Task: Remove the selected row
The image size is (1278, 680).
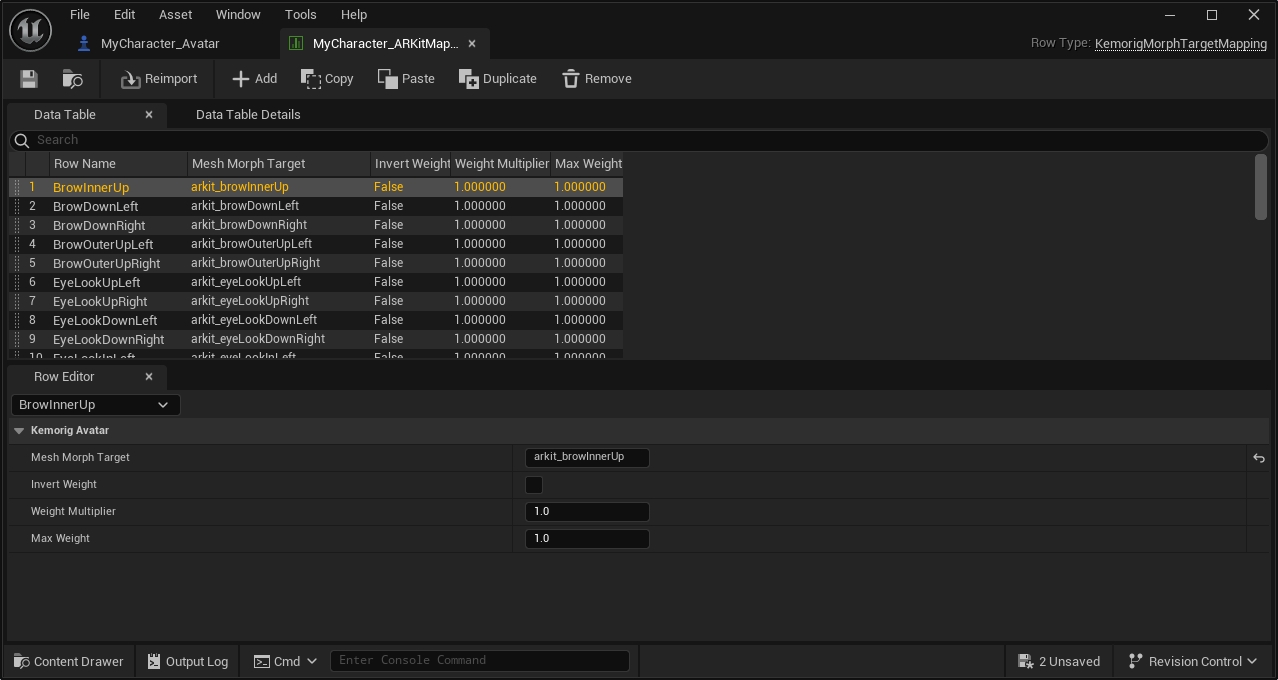Action: [596, 79]
